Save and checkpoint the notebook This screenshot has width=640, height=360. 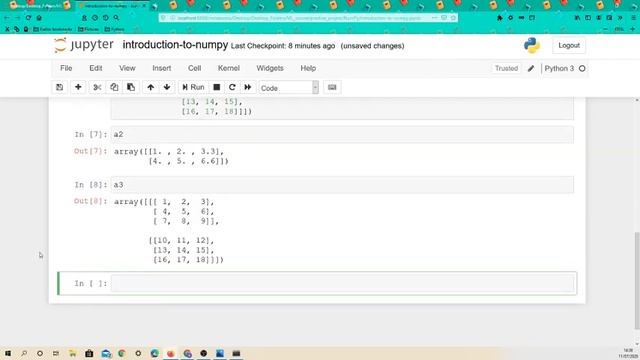[x=60, y=87]
